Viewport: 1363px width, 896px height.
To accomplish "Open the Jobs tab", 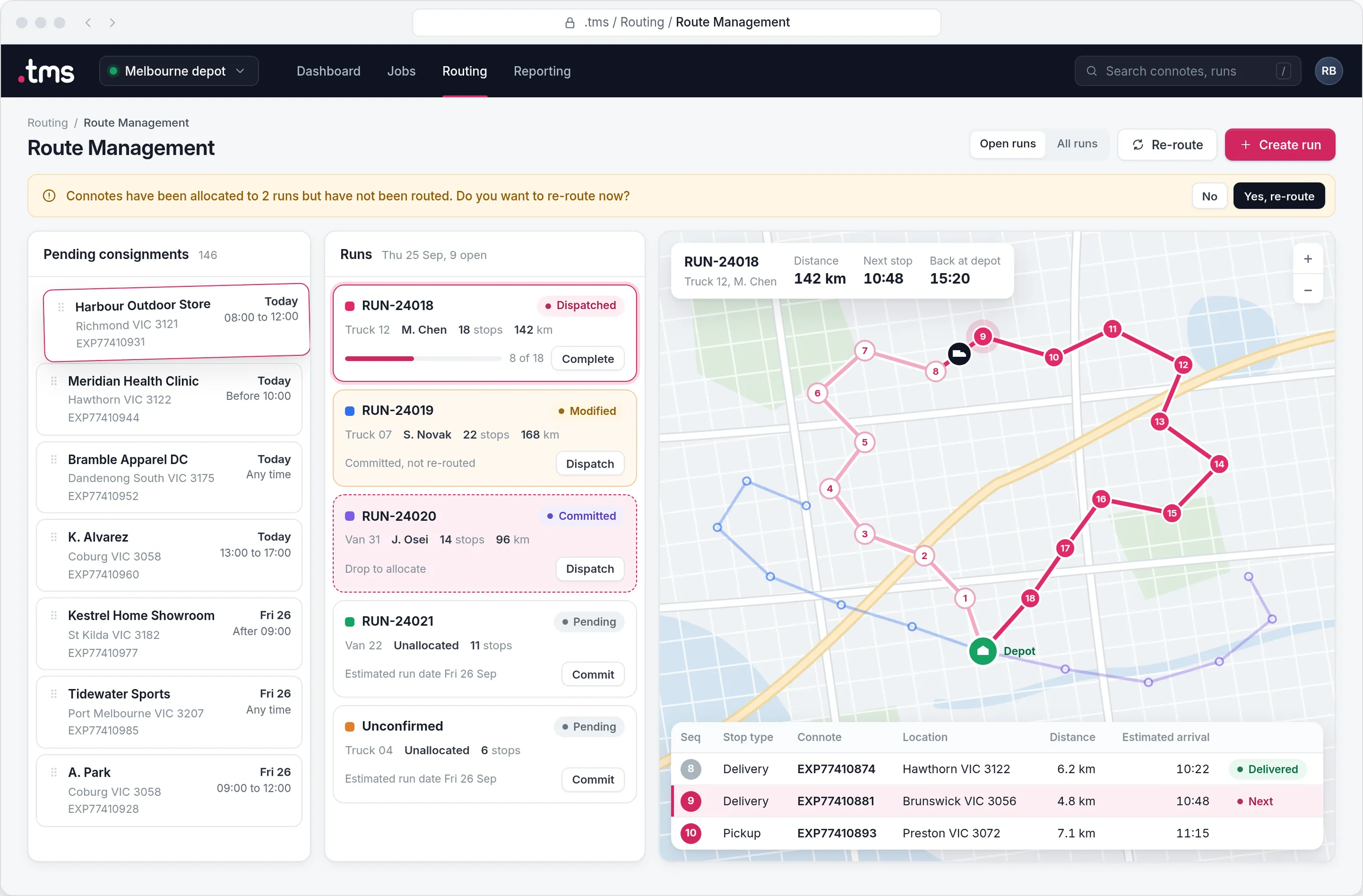I will (401, 71).
